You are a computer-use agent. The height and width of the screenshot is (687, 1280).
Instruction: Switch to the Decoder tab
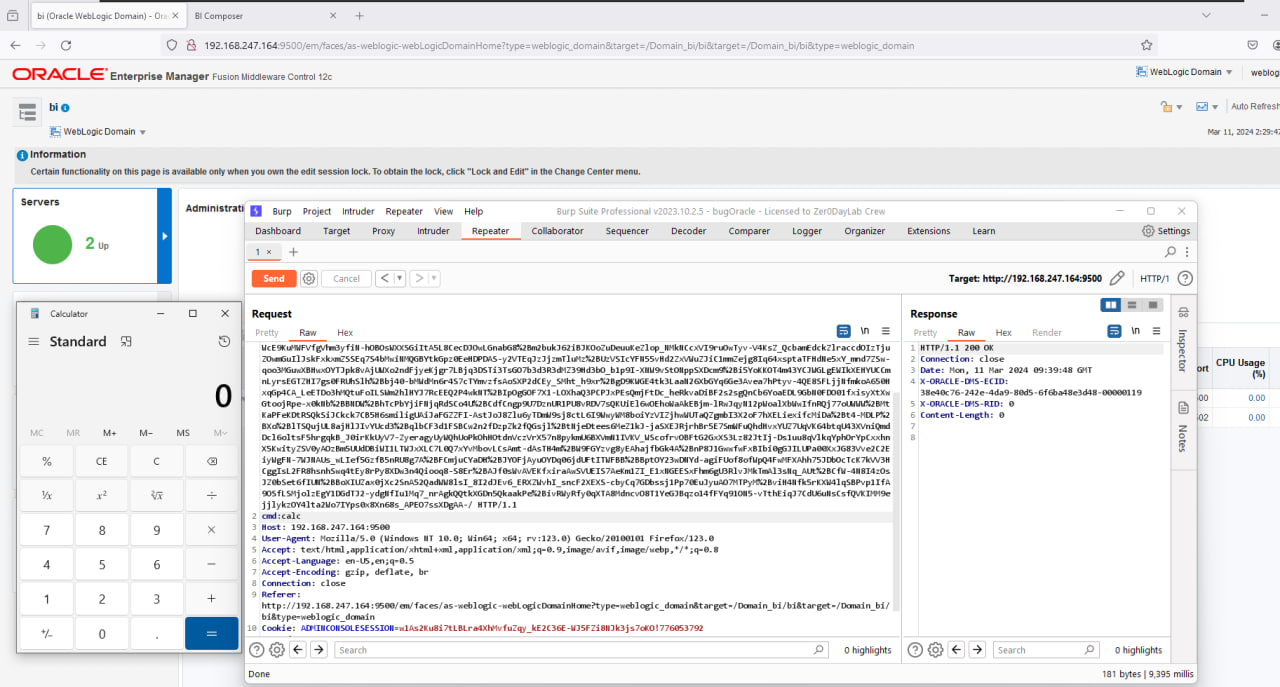[688, 231]
